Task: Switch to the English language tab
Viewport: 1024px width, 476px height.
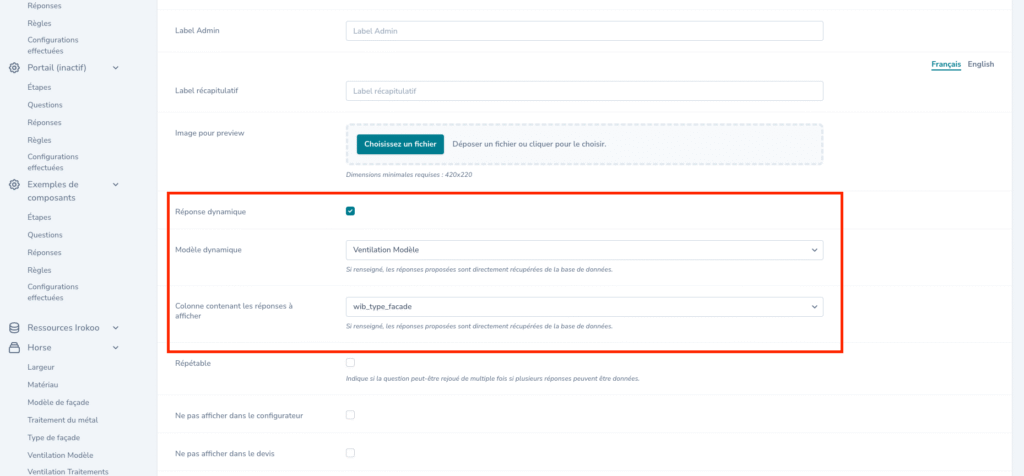Action: coord(980,64)
